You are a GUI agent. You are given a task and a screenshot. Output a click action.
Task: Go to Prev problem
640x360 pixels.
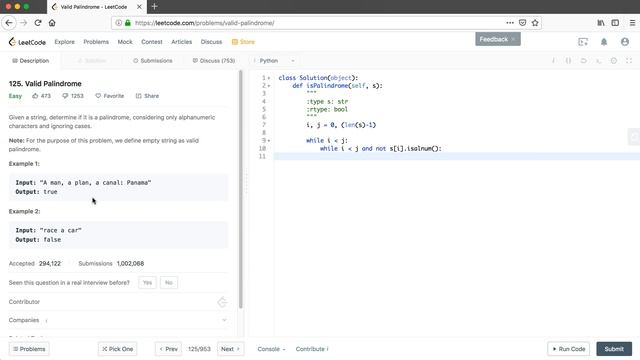point(169,349)
